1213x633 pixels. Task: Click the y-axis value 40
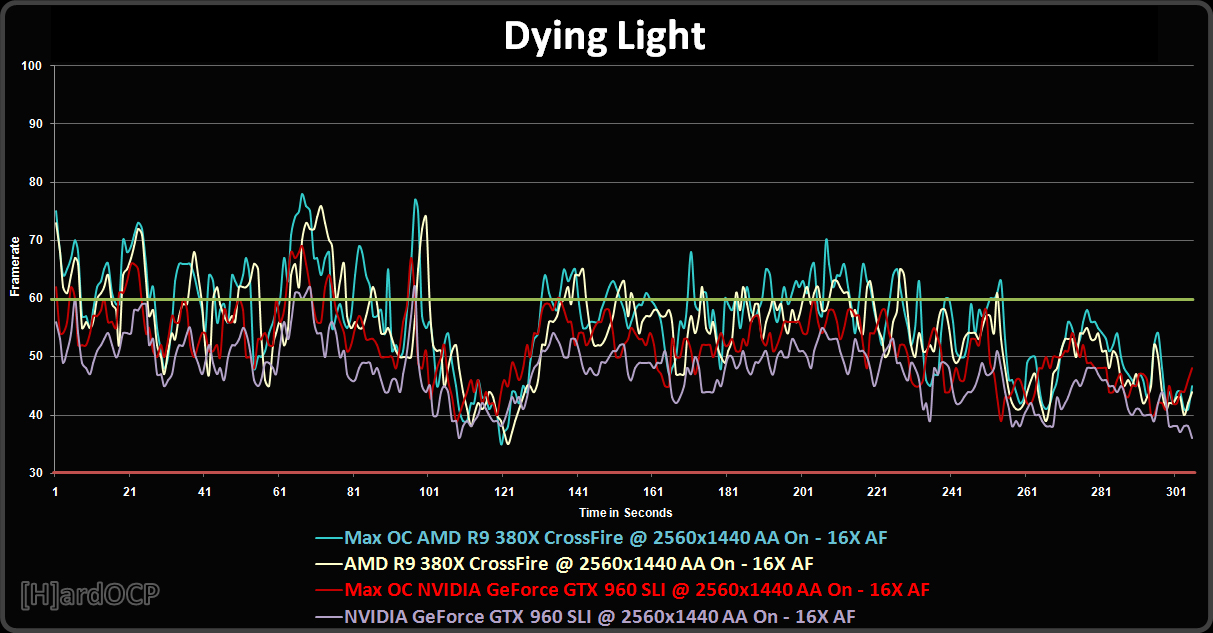click(34, 414)
